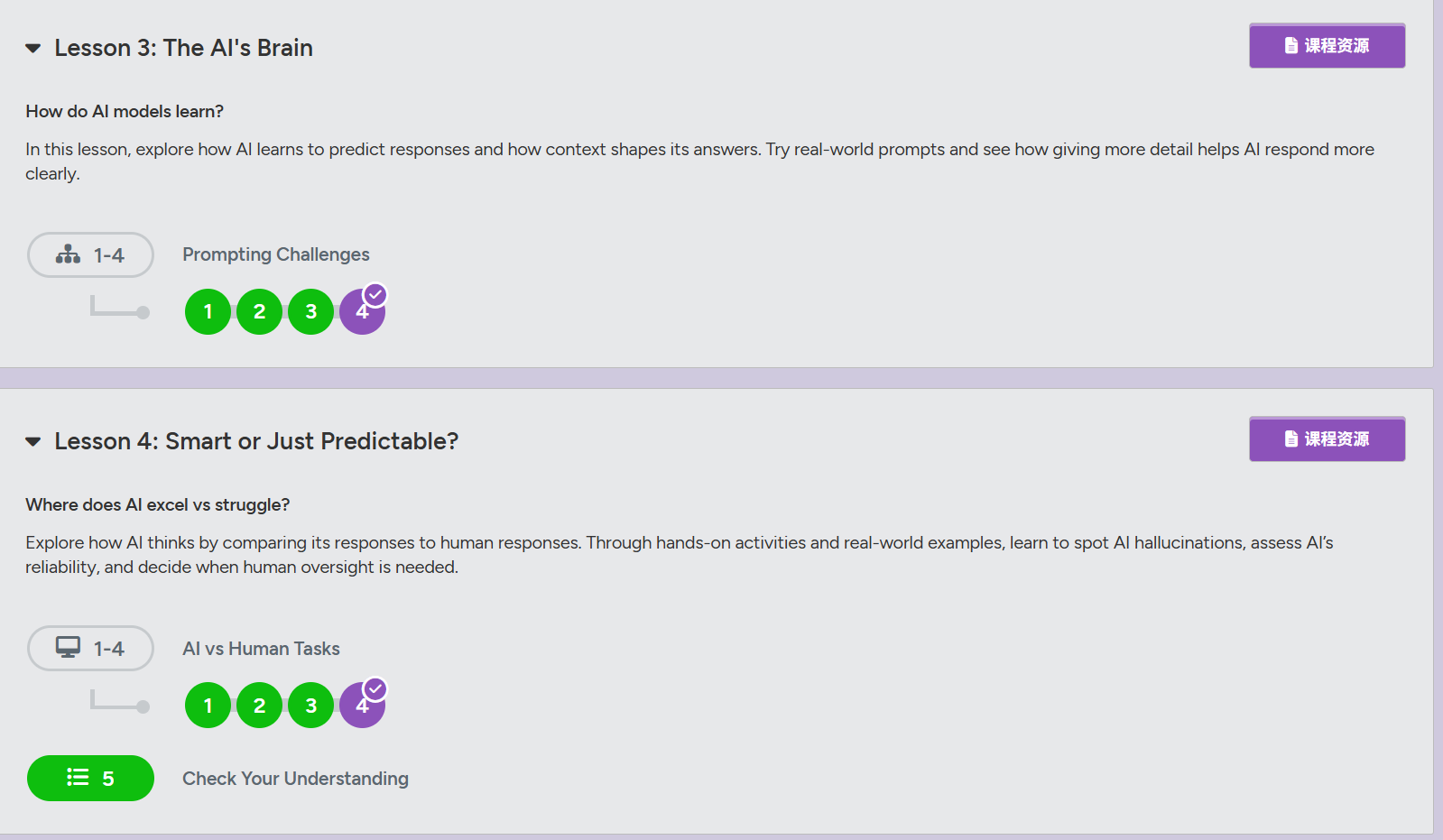
Task: Click the Lesson 4: Smart or Just Predictable title
Action: coord(256,441)
